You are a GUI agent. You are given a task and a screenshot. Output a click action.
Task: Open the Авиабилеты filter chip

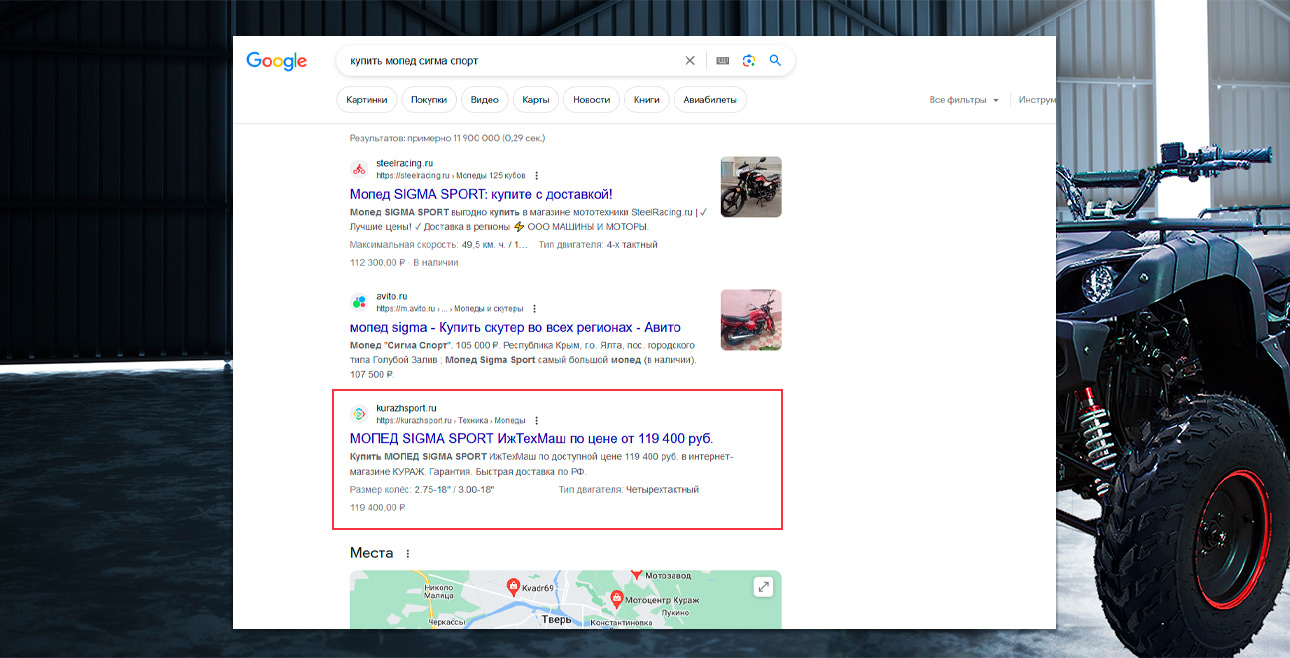[x=710, y=100]
